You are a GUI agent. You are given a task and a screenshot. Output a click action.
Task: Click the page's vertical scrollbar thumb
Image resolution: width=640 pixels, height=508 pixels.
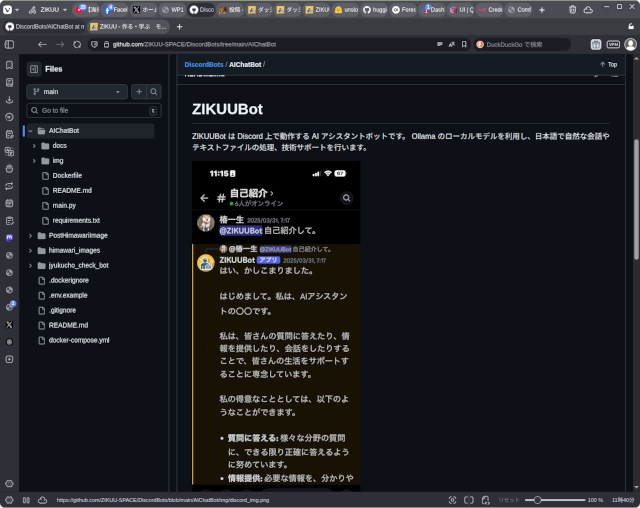[x=636, y=200]
